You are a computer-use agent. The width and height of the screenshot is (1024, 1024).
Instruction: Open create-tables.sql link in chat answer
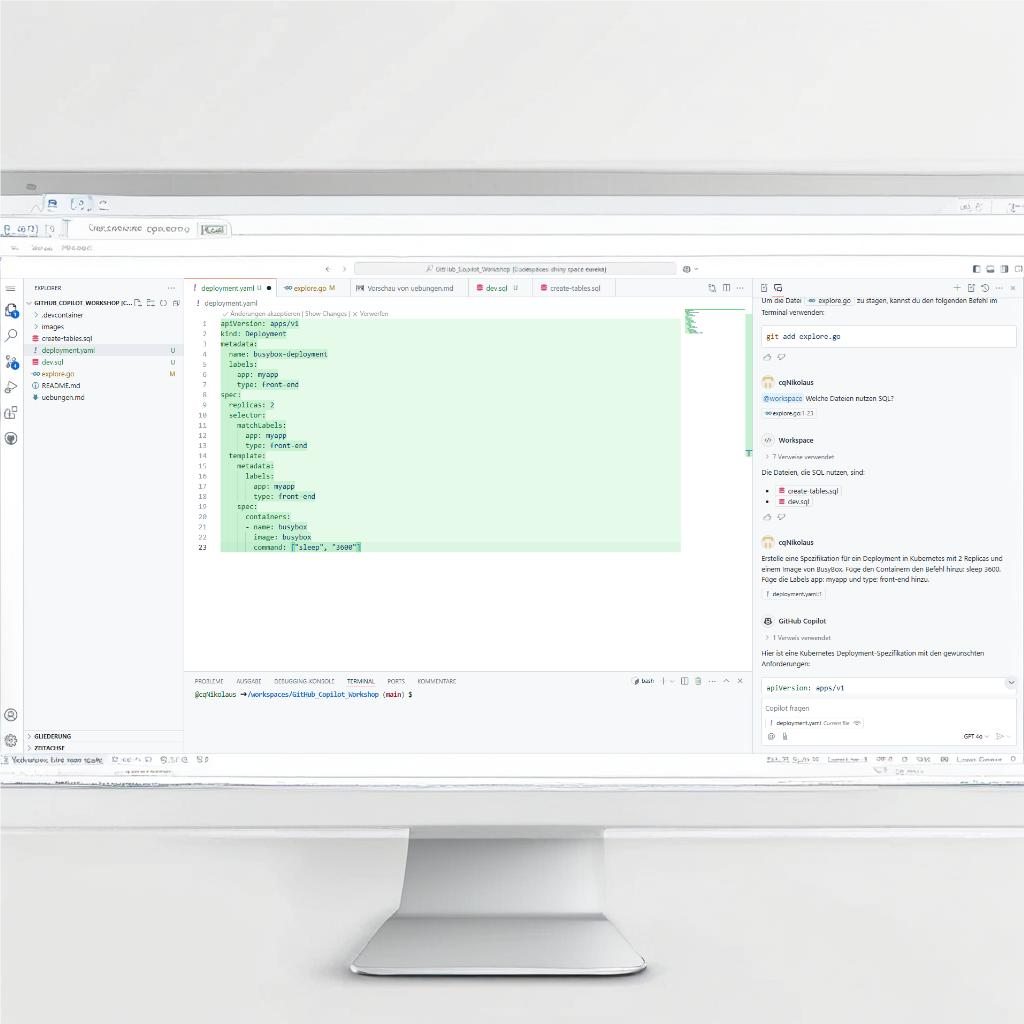coord(808,491)
